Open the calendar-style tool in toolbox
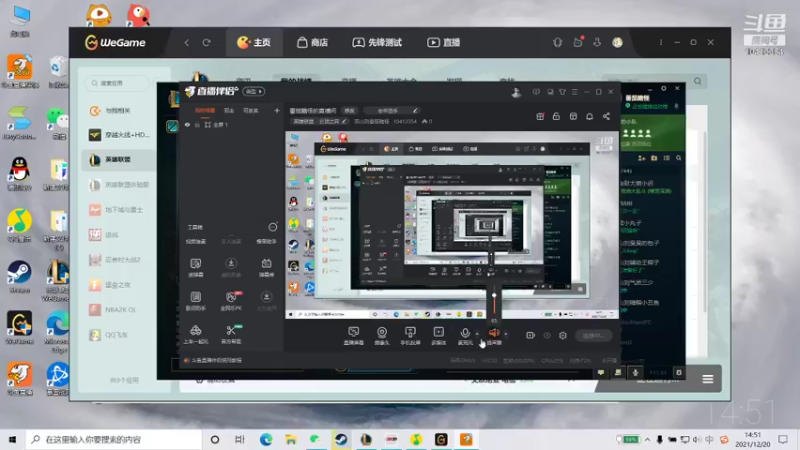This screenshot has height=450, width=800. coord(266,266)
